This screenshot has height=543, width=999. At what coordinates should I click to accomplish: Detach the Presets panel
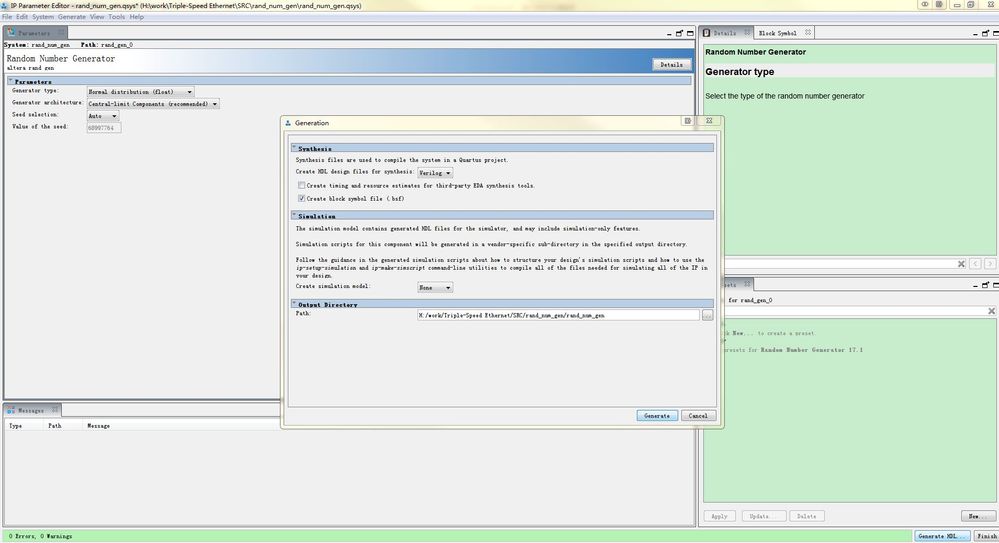coord(986,286)
